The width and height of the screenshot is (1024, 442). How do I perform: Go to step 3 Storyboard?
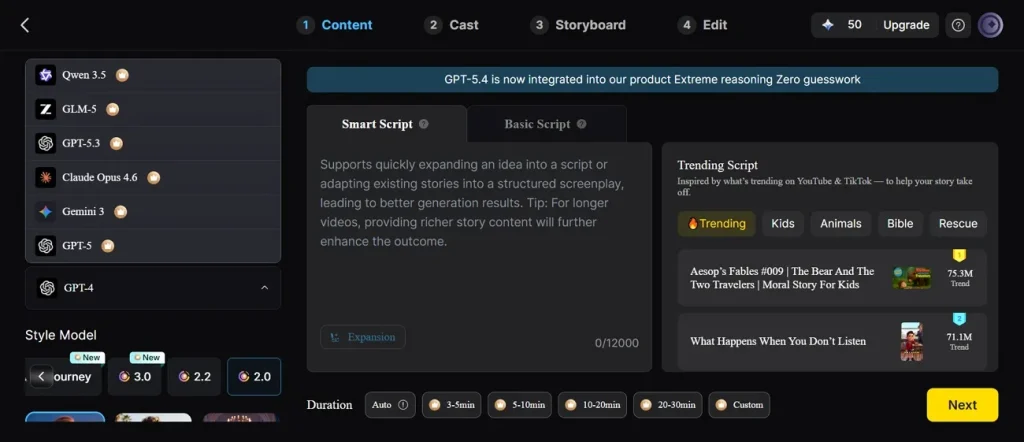(578, 25)
